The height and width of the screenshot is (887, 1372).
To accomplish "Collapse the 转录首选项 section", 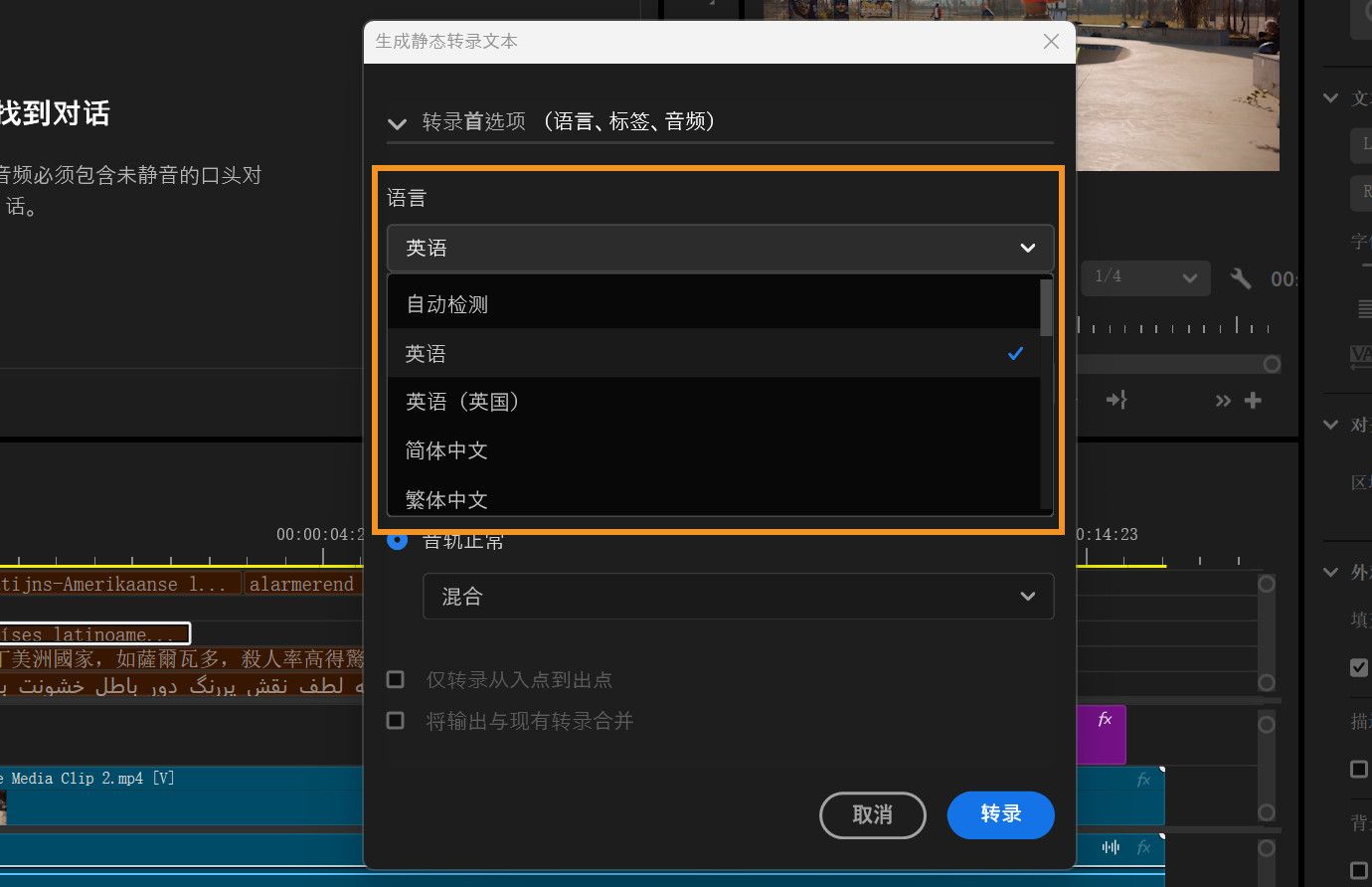I will pos(397,123).
